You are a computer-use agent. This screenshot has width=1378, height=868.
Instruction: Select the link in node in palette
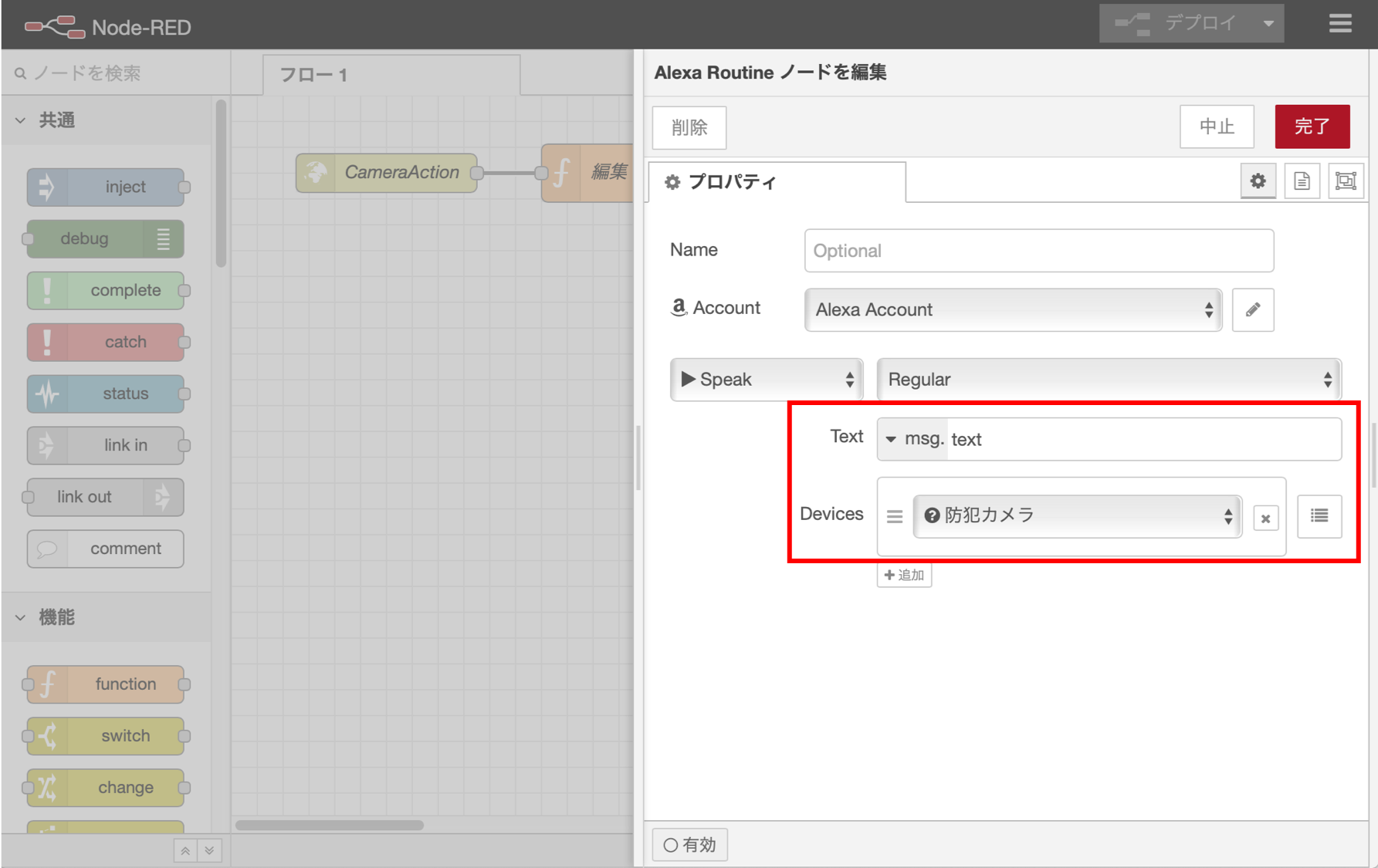[x=106, y=446]
